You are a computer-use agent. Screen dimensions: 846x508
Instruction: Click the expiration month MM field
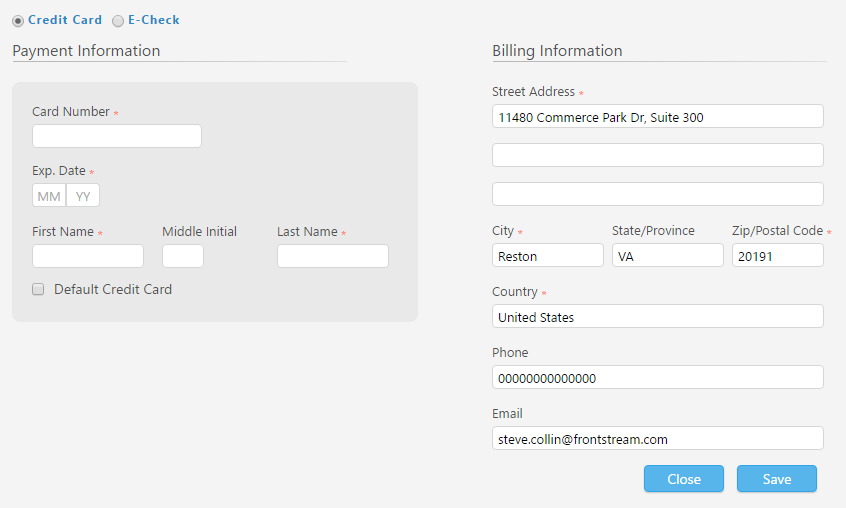pos(49,196)
